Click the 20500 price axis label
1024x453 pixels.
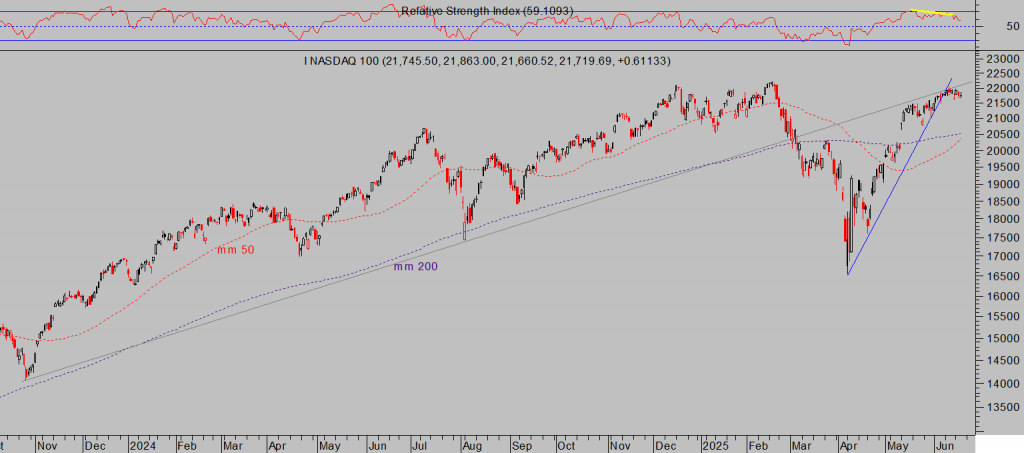click(1002, 134)
